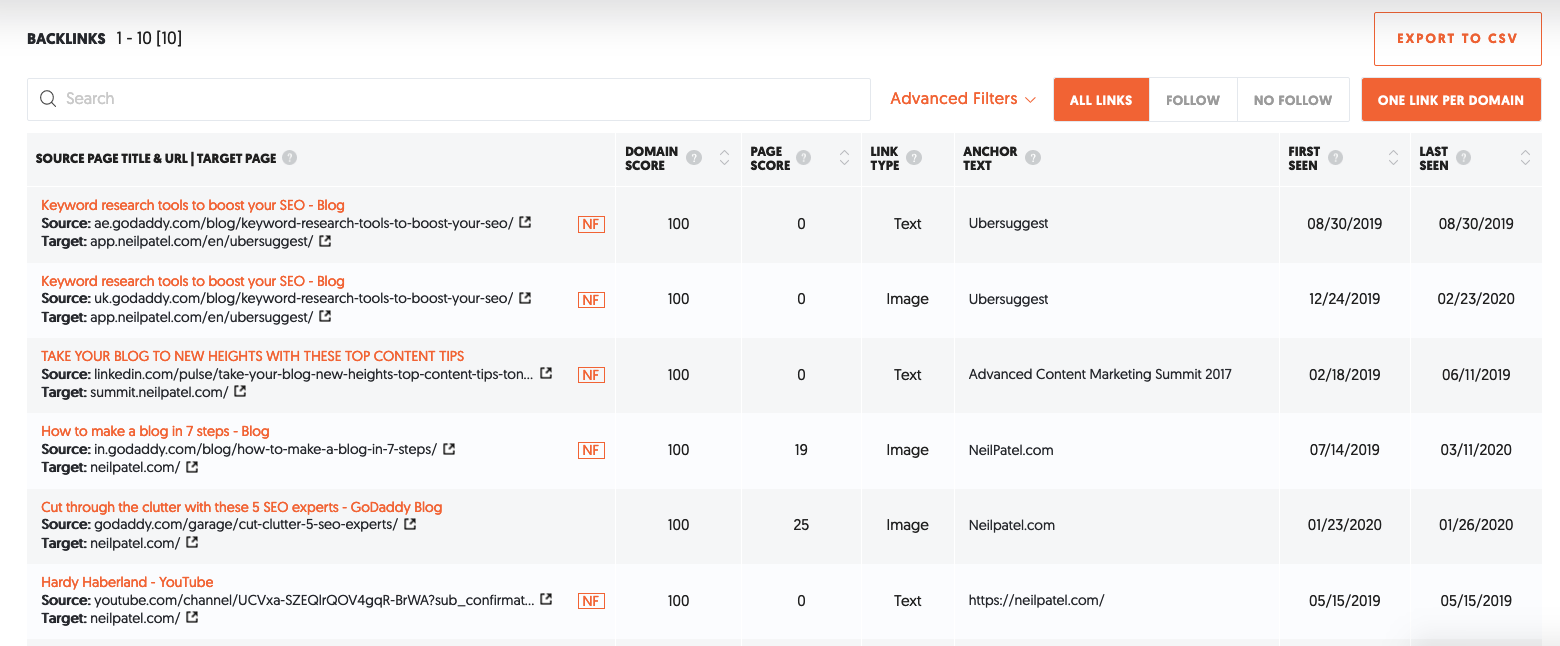Open target icon in How to make a blog row
1560x646 pixels.
[x=192, y=467]
